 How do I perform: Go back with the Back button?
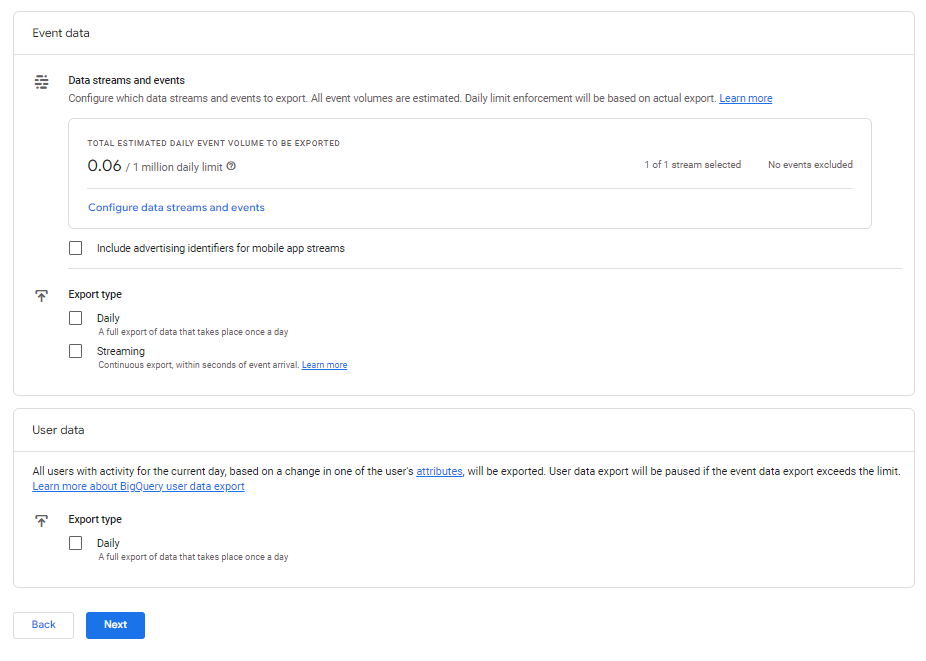pyautogui.click(x=43, y=625)
